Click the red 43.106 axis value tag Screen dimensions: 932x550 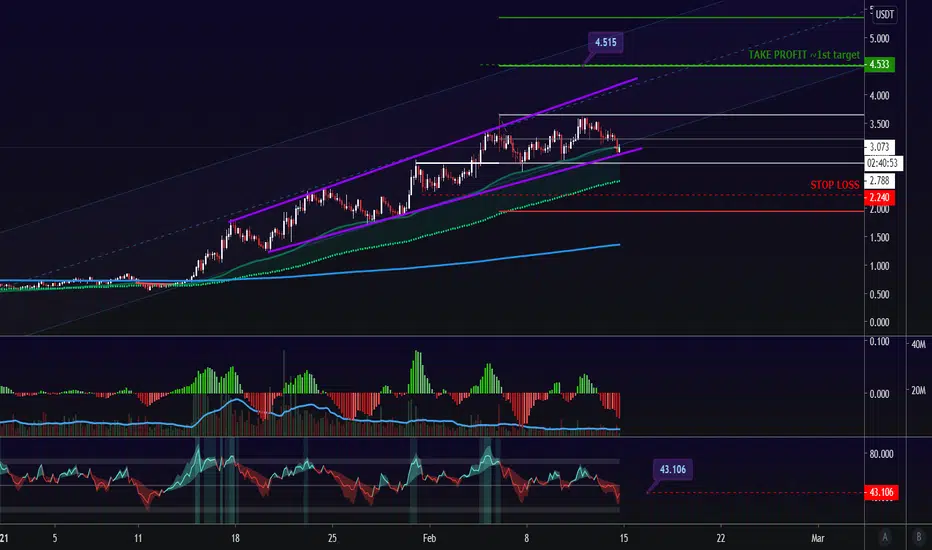881,492
